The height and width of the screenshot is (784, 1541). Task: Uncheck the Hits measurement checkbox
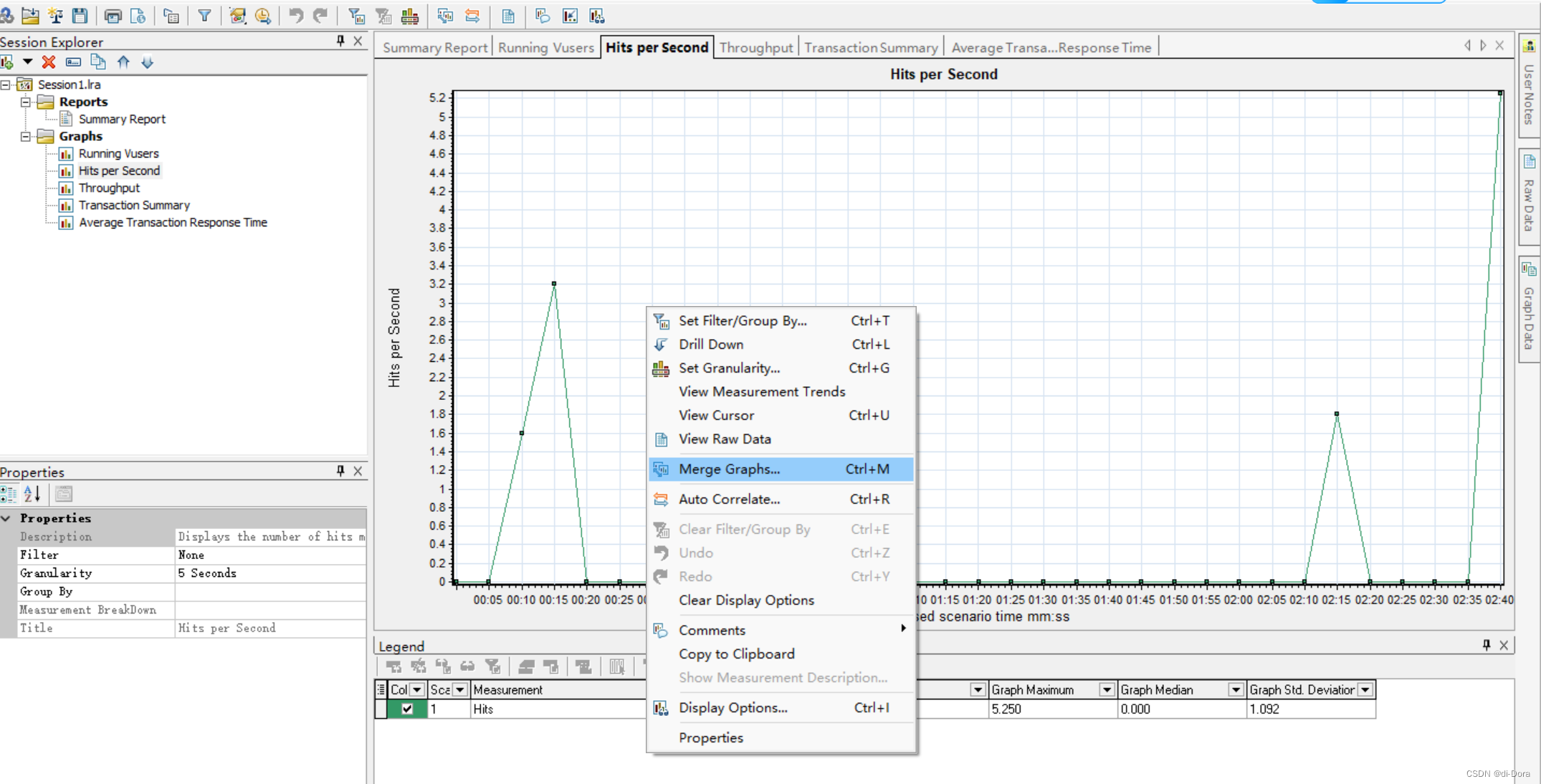point(407,709)
